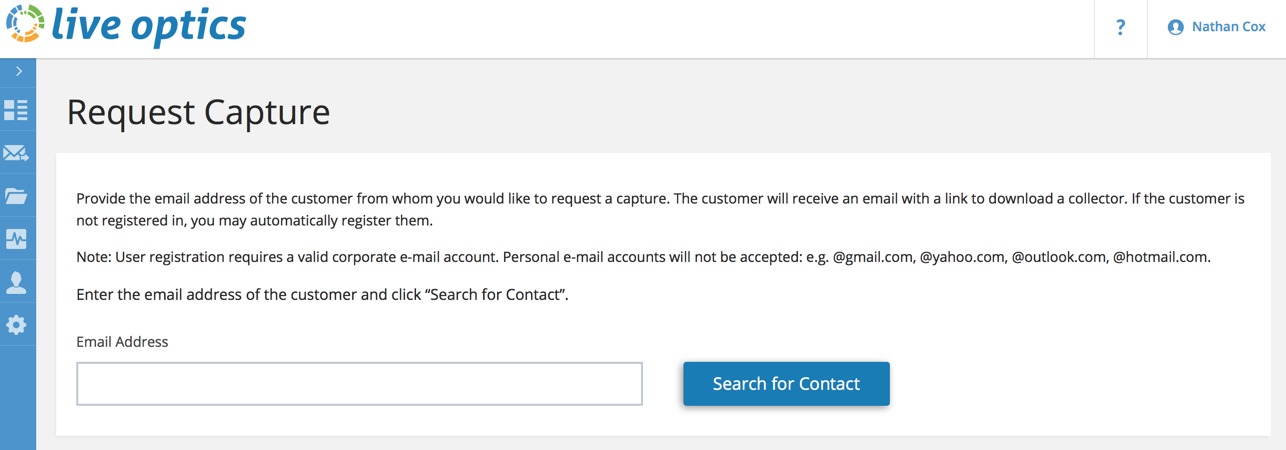
Task: Open the Nathan Cox account menu
Action: pos(1216,28)
